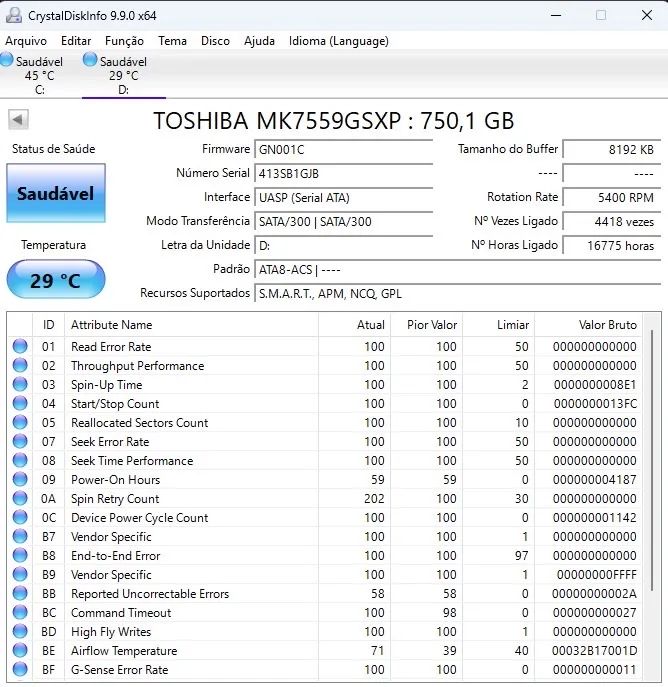Select drive D: tab showing 29 °C
Viewport: 668px width, 687px height.
coord(124,75)
